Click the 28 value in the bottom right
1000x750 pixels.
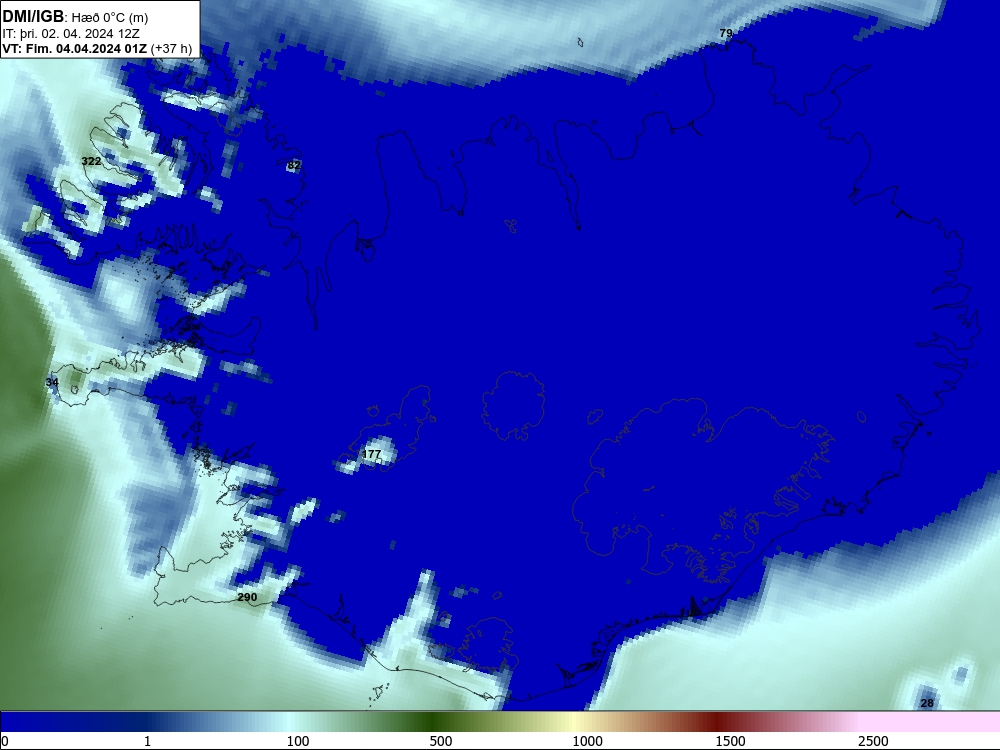click(x=927, y=703)
